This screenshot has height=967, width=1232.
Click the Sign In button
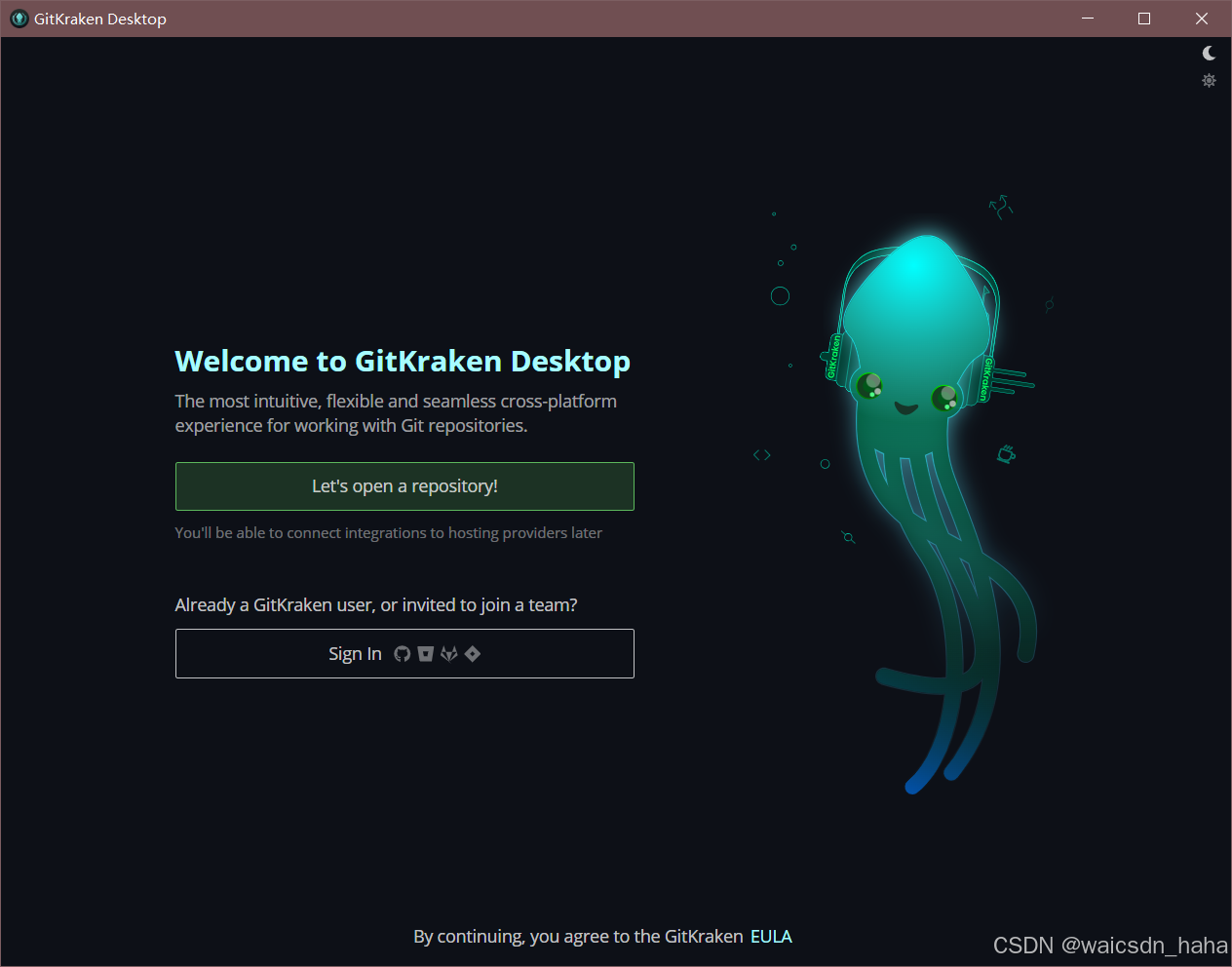[404, 653]
